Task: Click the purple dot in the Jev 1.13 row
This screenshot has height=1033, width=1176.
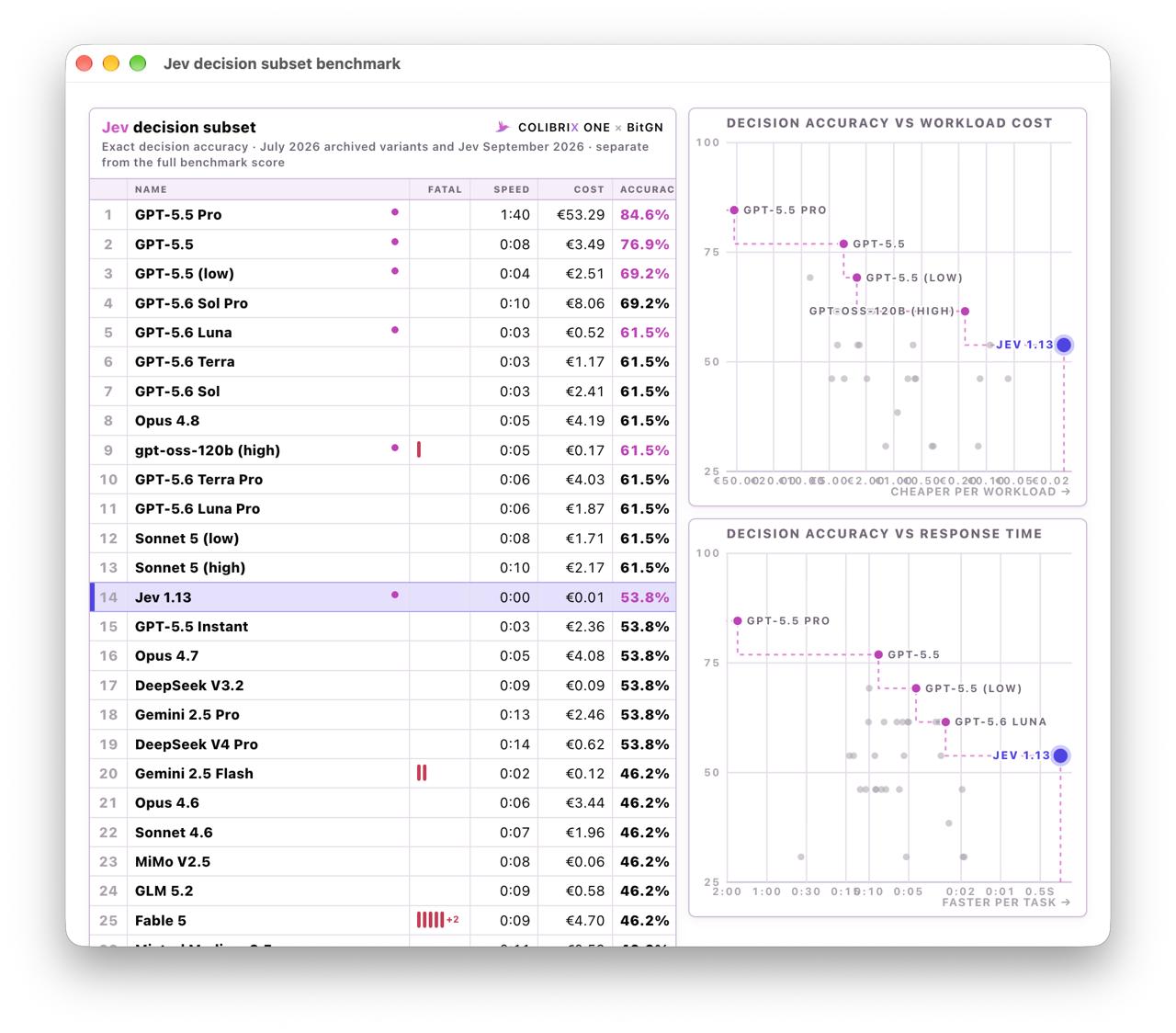Action: click(395, 595)
